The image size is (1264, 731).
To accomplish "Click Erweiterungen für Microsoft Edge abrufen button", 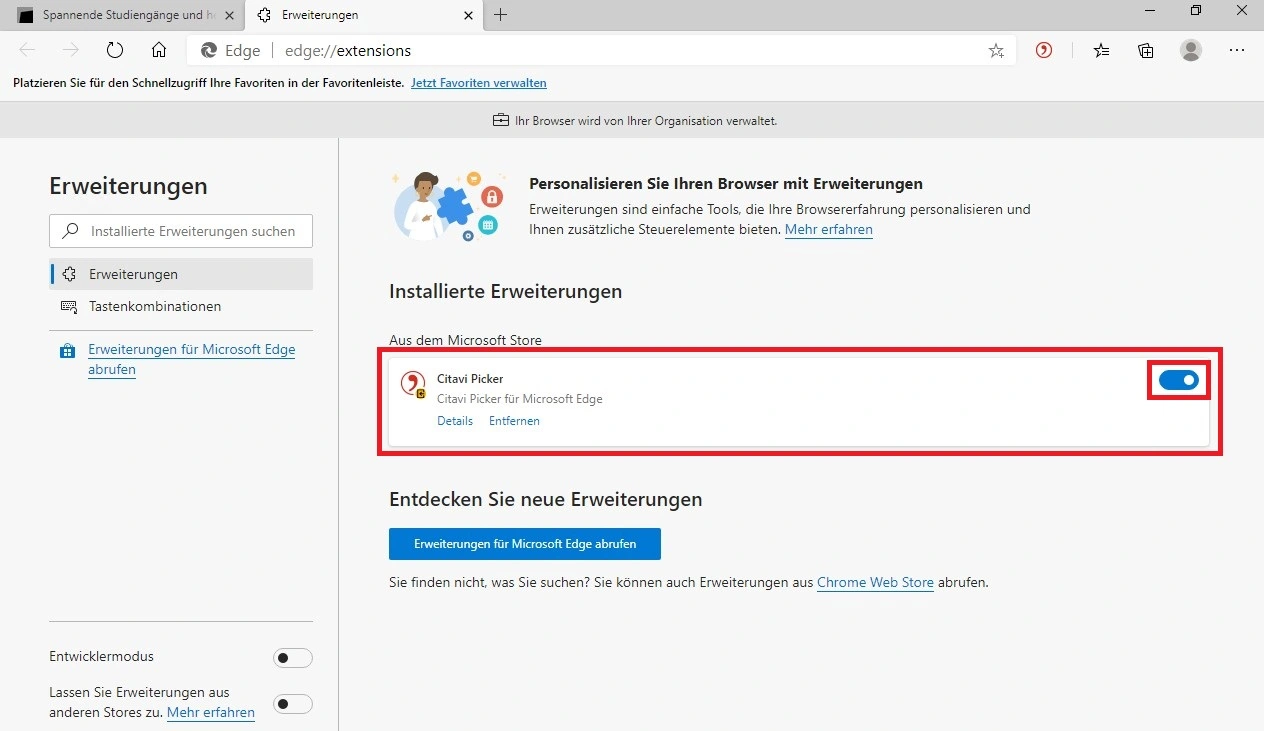I will pyautogui.click(x=525, y=544).
